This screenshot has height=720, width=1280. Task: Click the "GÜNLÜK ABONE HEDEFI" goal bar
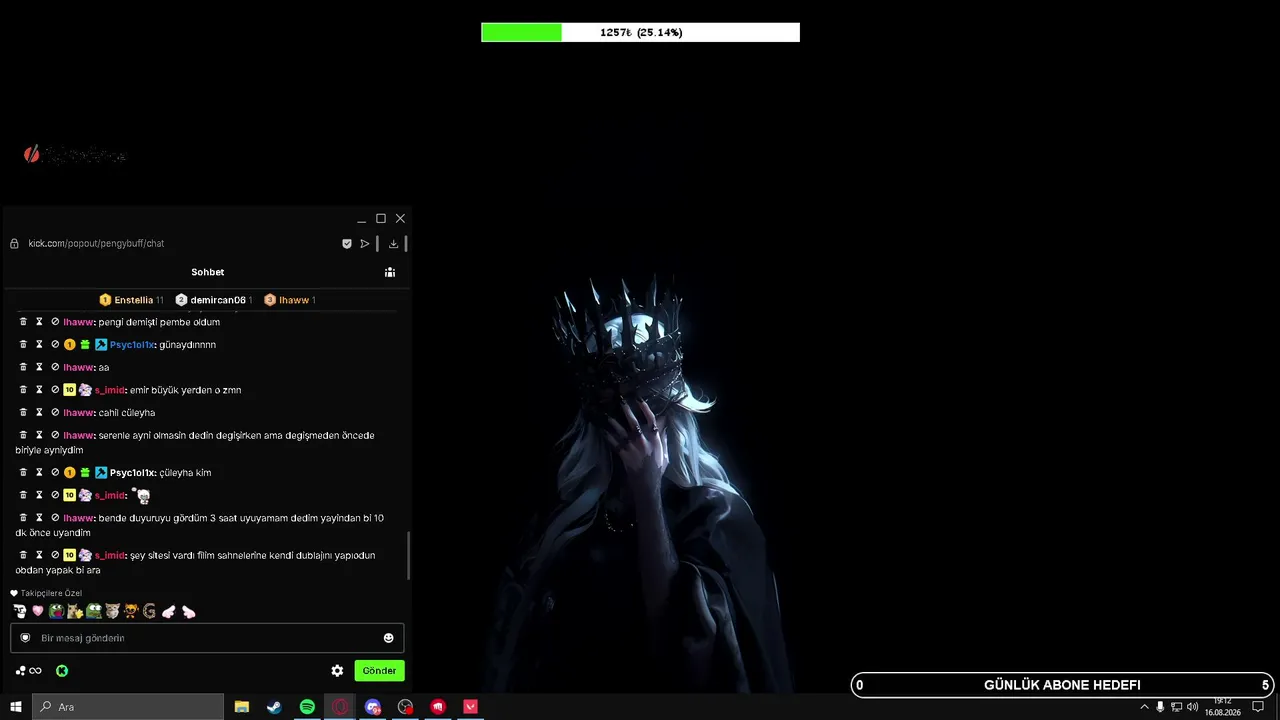[x=1062, y=685]
